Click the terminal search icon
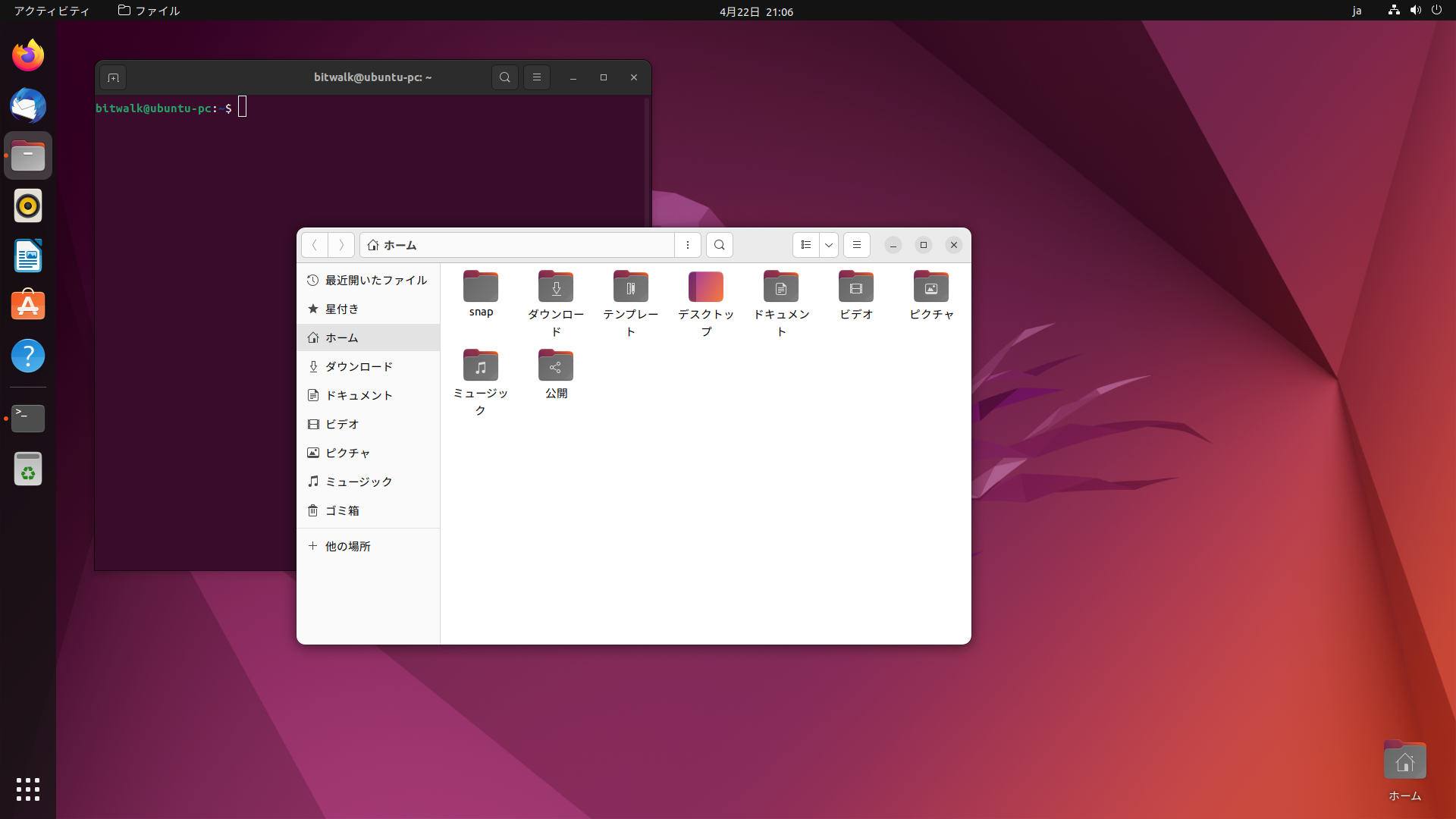 tap(504, 77)
